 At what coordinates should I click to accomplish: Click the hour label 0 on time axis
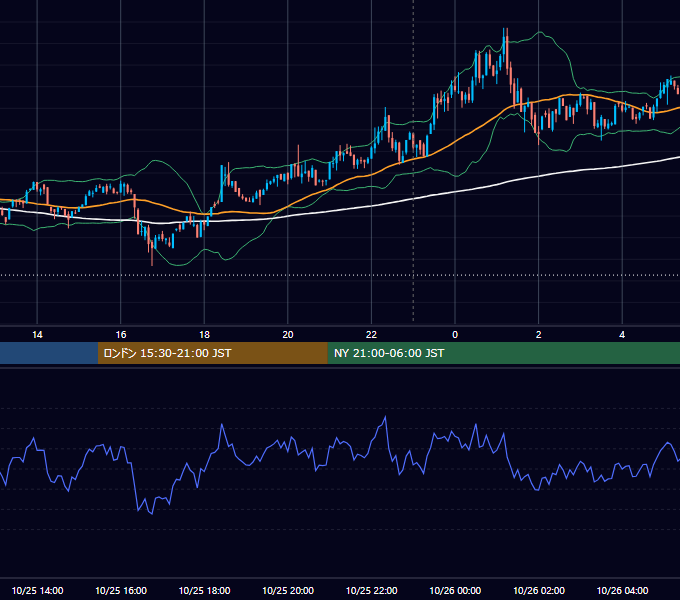(x=455, y=335)
